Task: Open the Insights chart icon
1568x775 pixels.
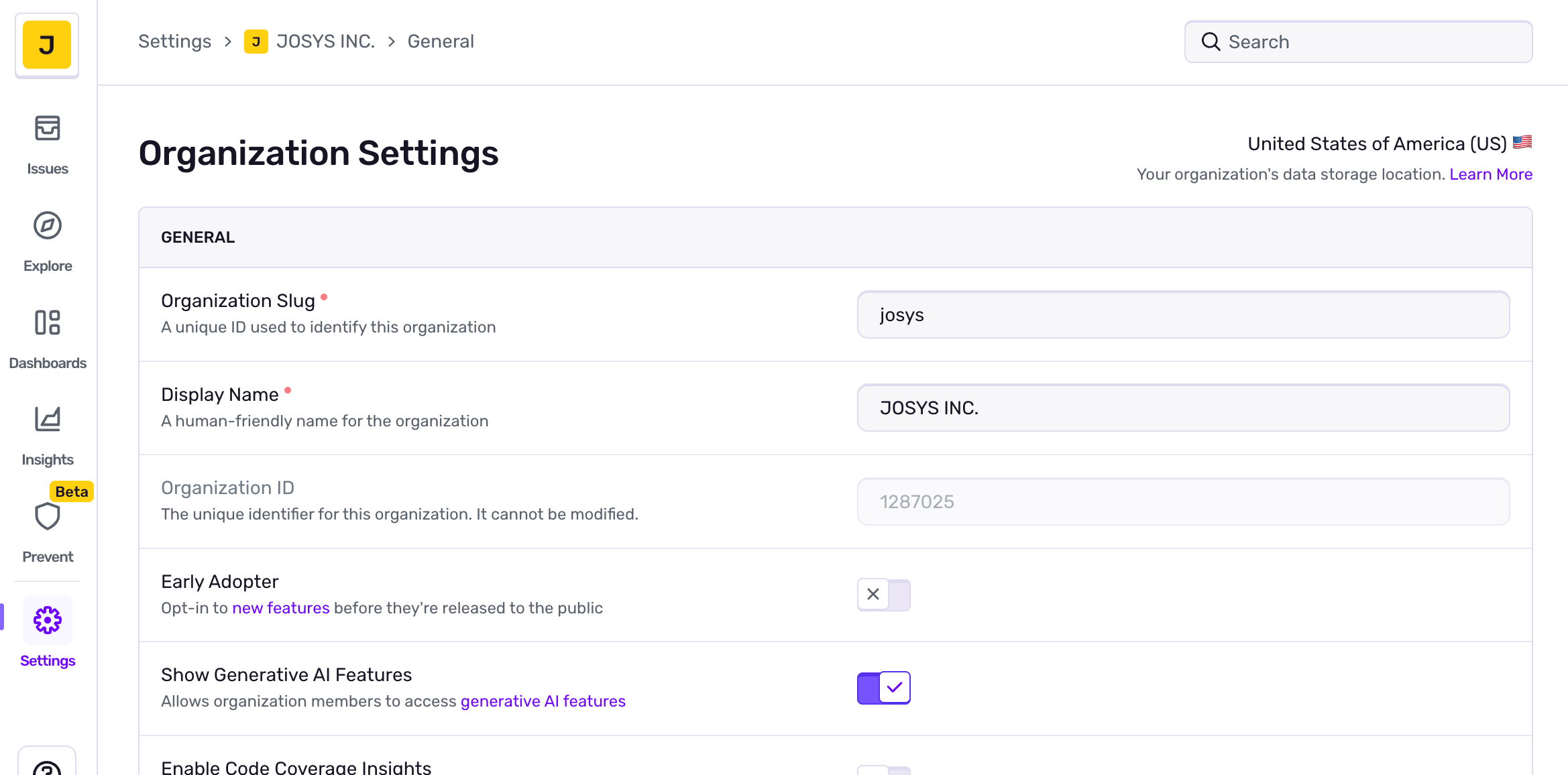Action: click(47, 420)
